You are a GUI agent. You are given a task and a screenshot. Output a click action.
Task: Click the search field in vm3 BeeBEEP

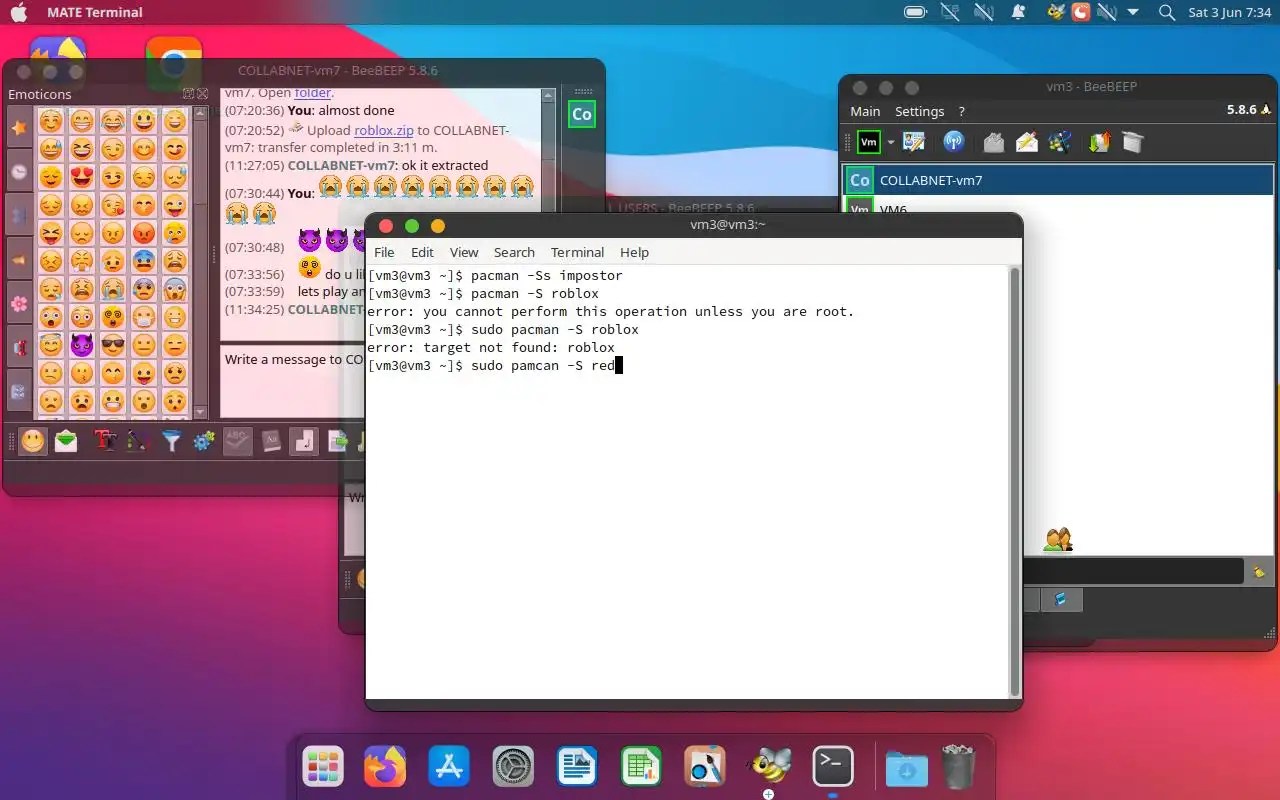click(1133, 571)
